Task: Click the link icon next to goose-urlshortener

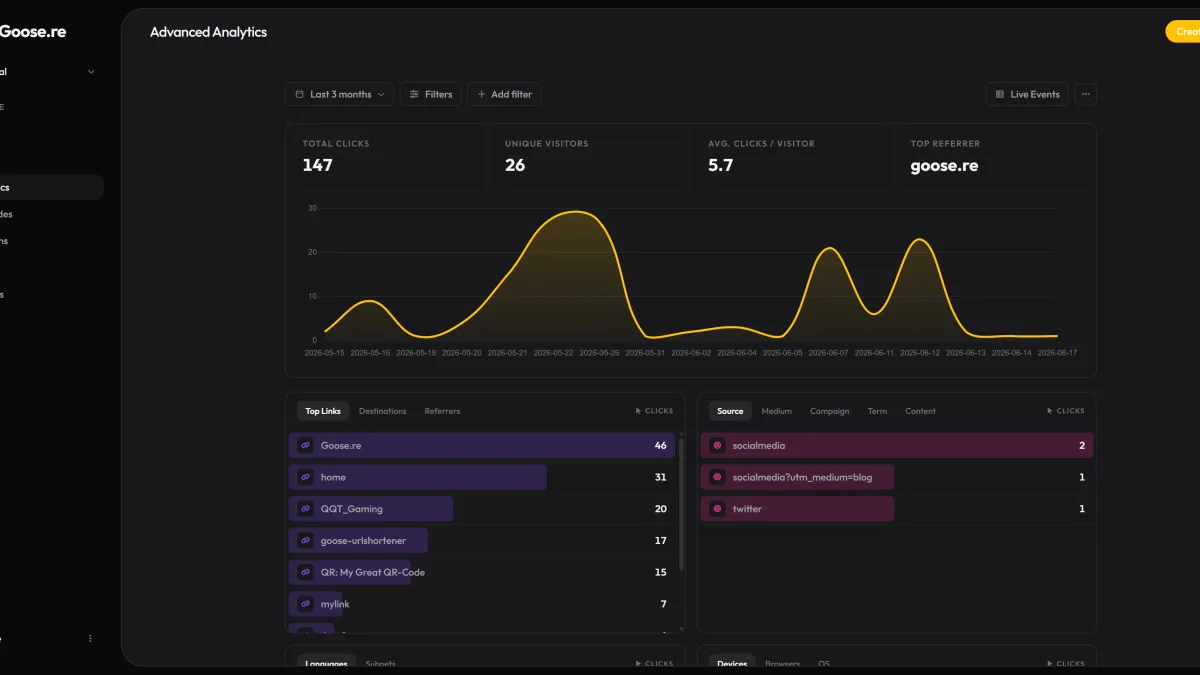Action: coord(306,541)
